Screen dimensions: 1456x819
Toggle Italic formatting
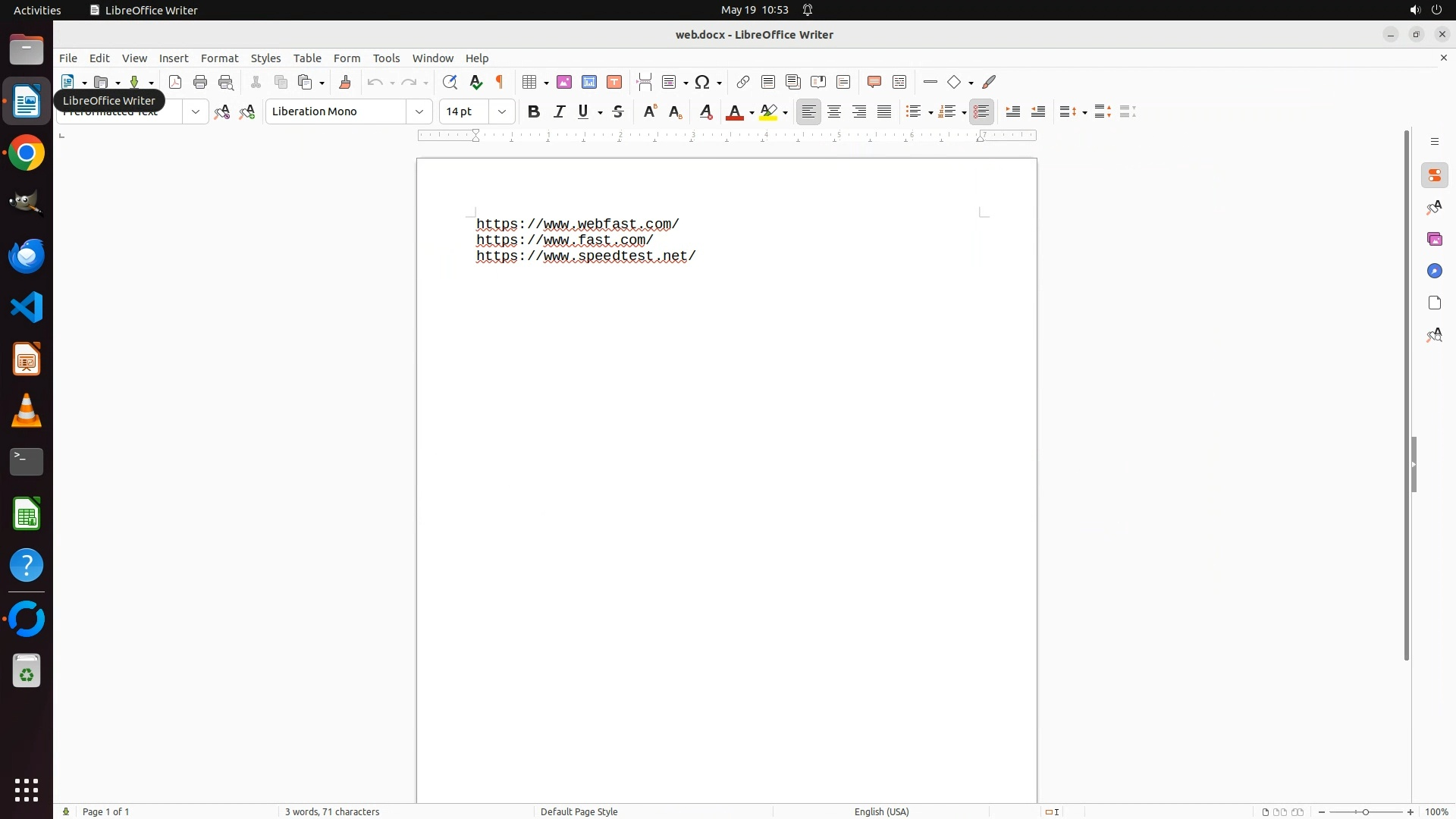560,111
